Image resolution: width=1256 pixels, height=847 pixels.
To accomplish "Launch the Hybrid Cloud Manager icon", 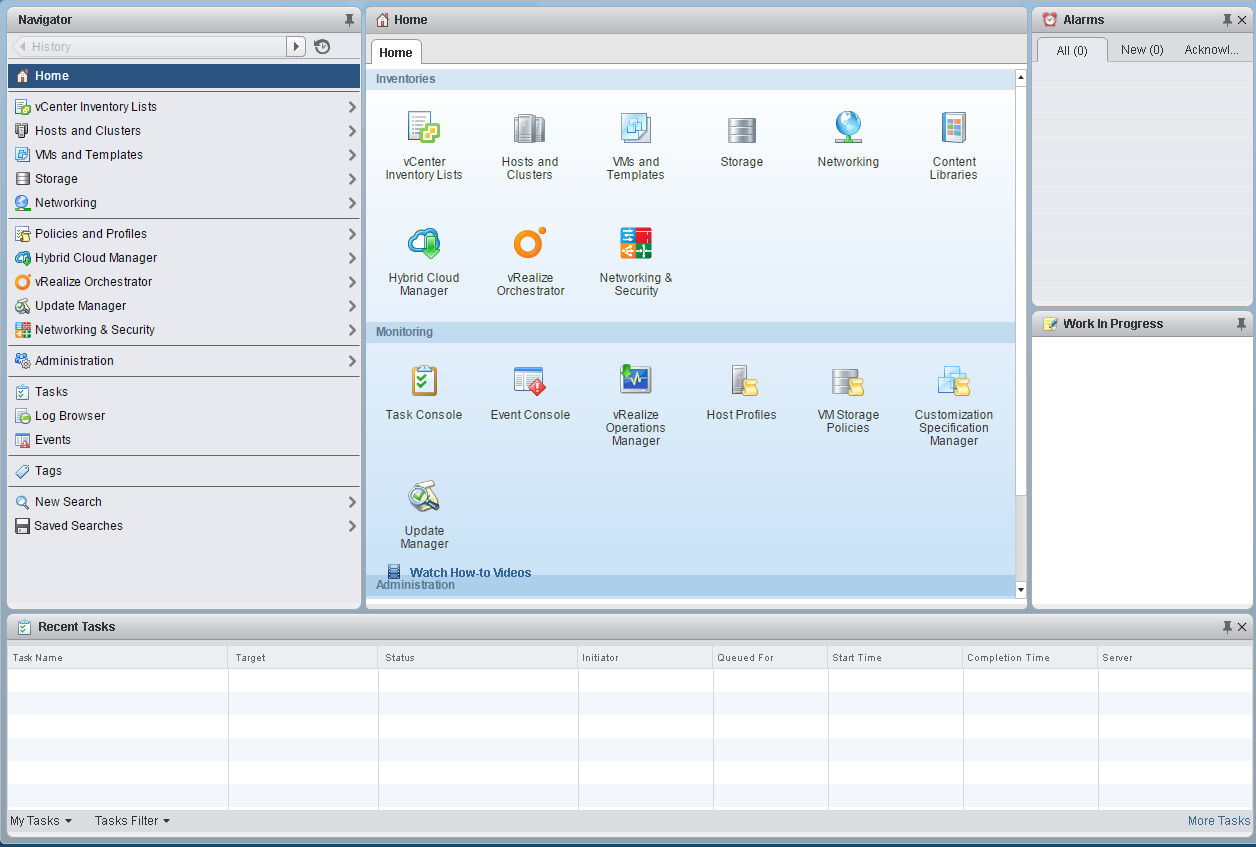I will (424, 243).
